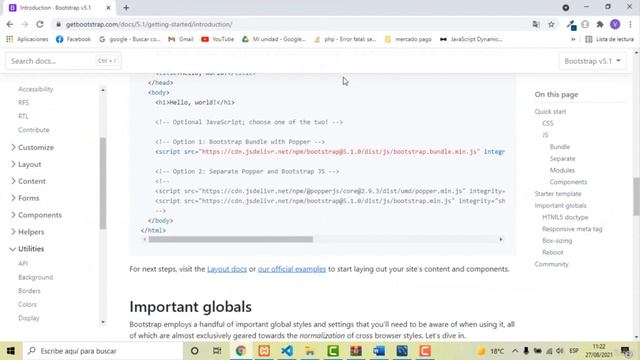This screenshot has width=640, height=360.
Task: Reload the page with the refresh icon
Action: [40, 24]
